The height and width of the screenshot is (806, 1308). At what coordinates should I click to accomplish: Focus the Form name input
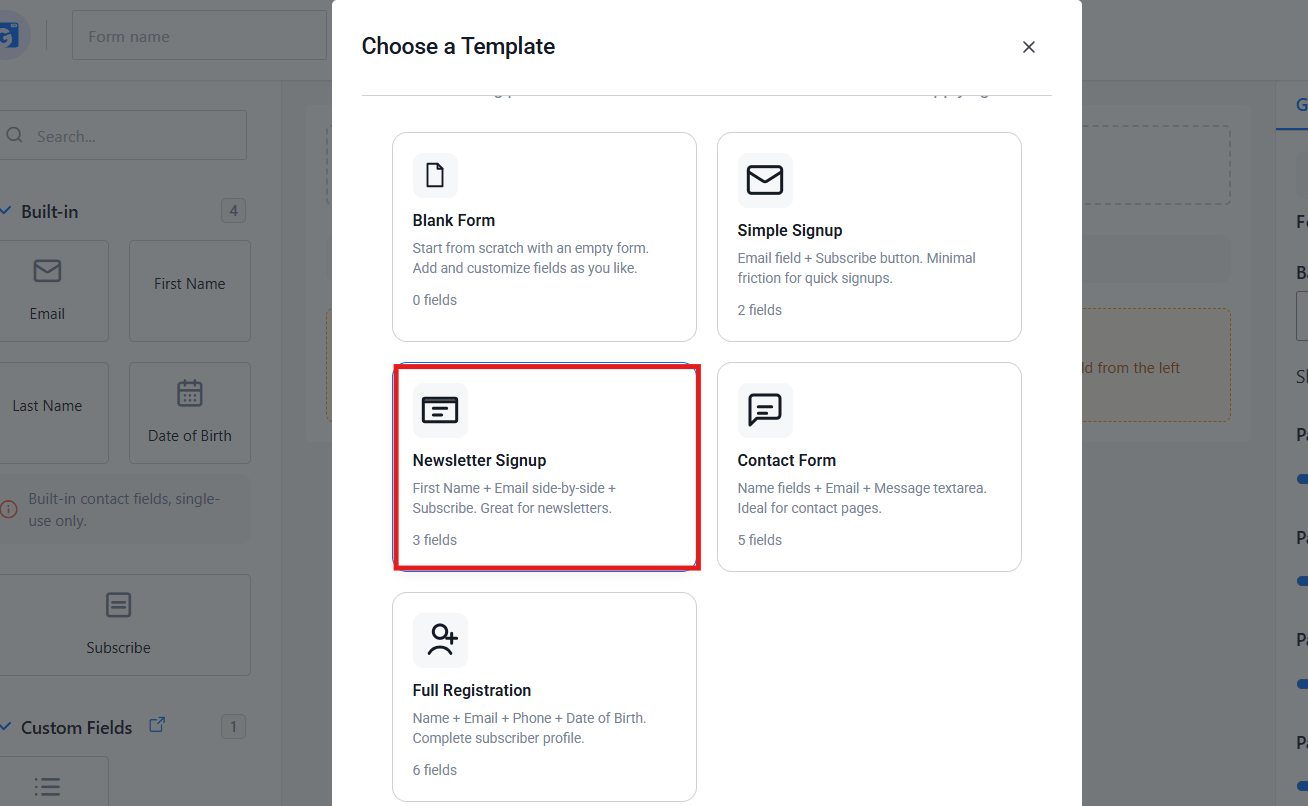(x=199, y=37)
